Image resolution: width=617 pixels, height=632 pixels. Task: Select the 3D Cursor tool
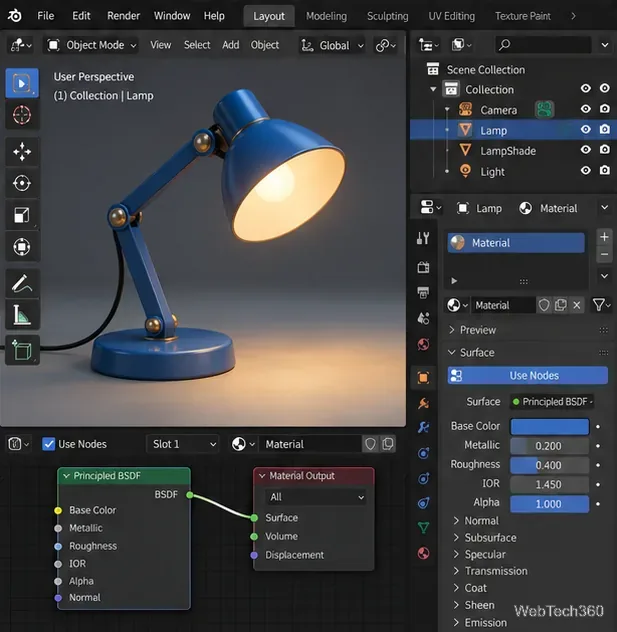[x=22, y=115]
